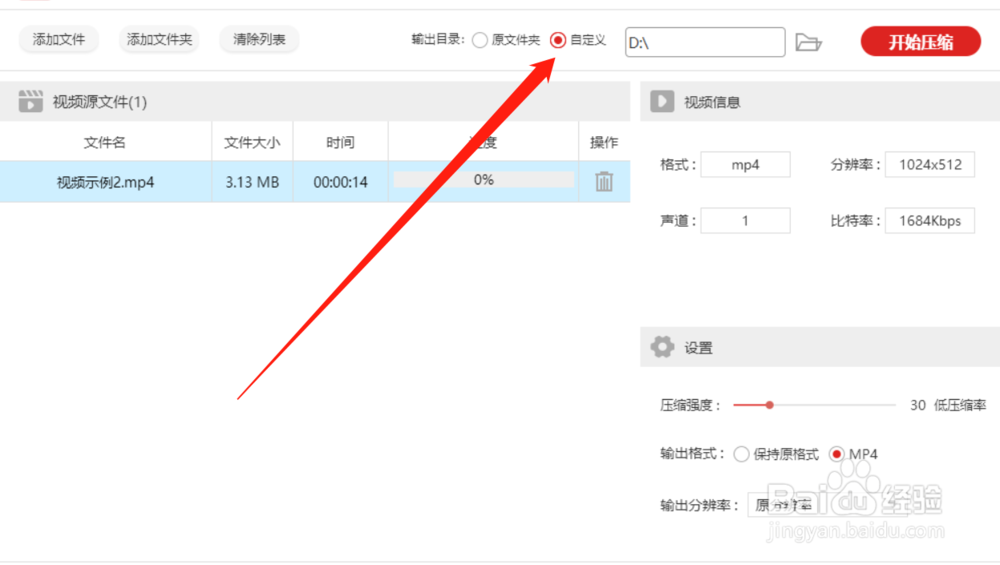Delete 视频示例2.mp4 with trash icon
This screenshot has height=565, width=1000.
(604, 182)
